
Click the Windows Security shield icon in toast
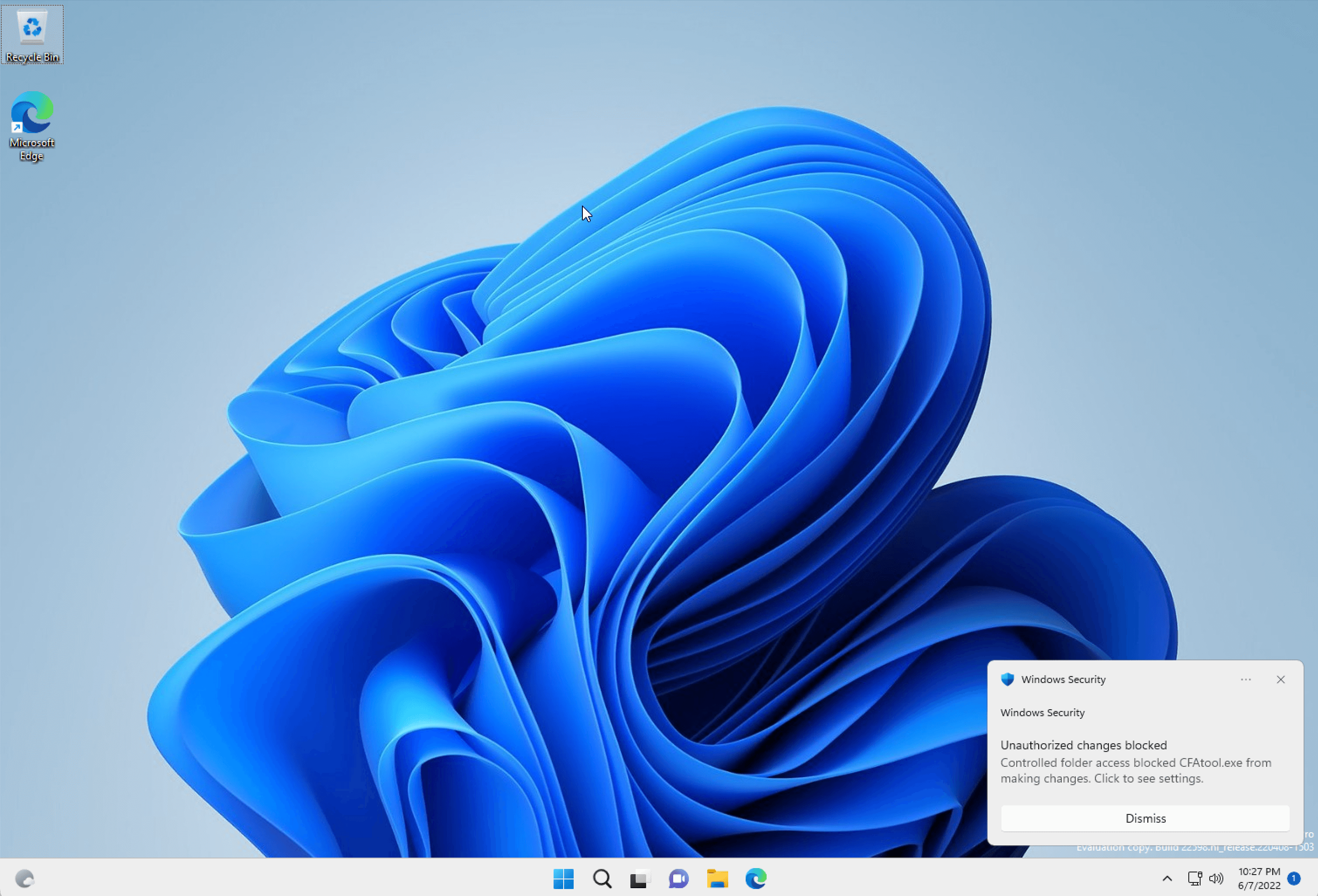[x=1007, y=680]
